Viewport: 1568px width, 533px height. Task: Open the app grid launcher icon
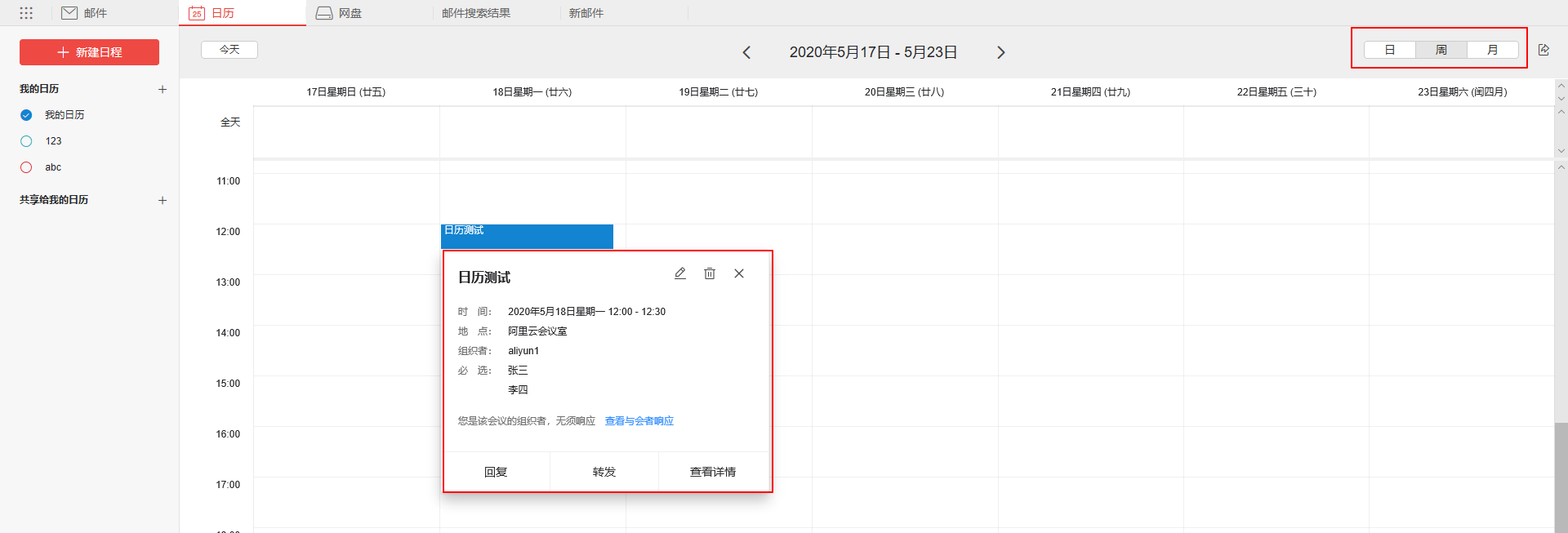point(26,13)
